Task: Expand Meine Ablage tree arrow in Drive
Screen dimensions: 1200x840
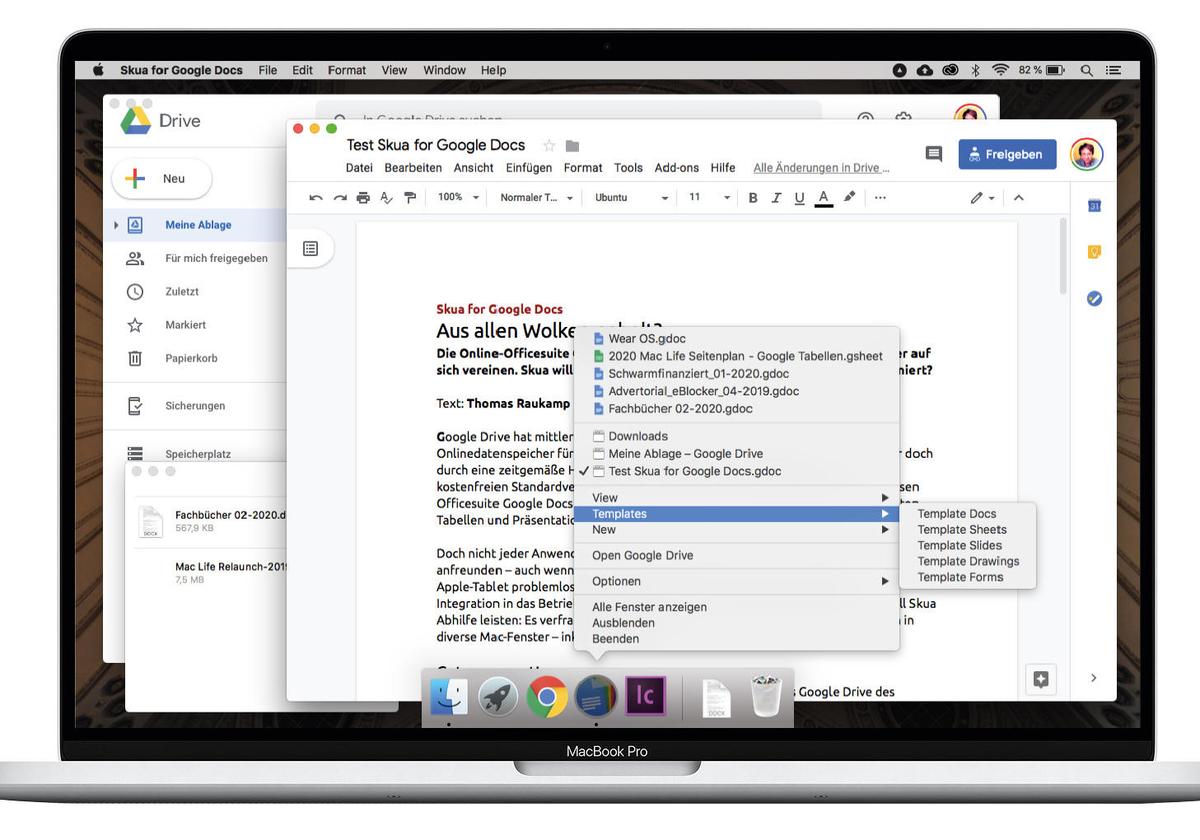Action: (117, 225)
